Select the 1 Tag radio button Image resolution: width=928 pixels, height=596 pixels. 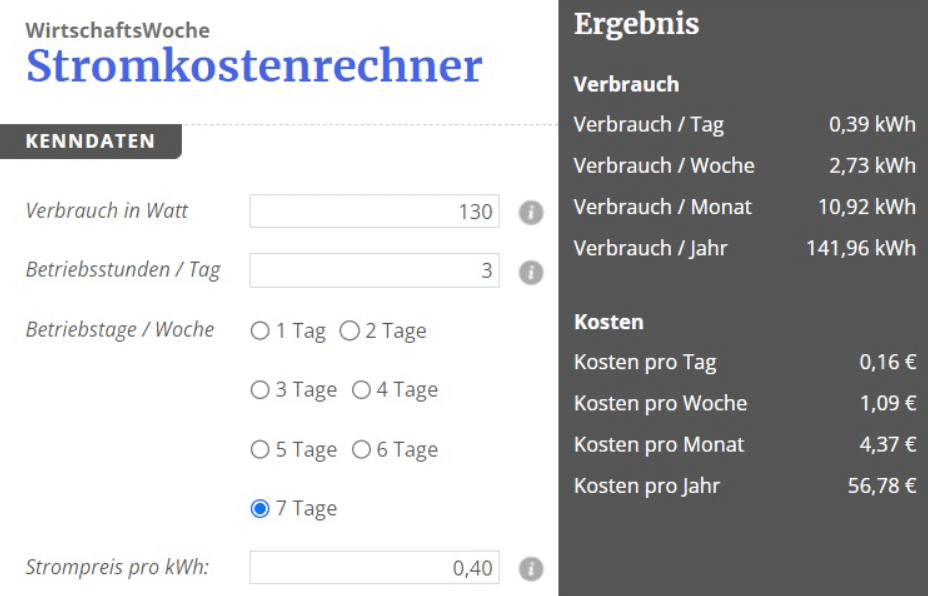pyautogui.click(x=260, y=330)
